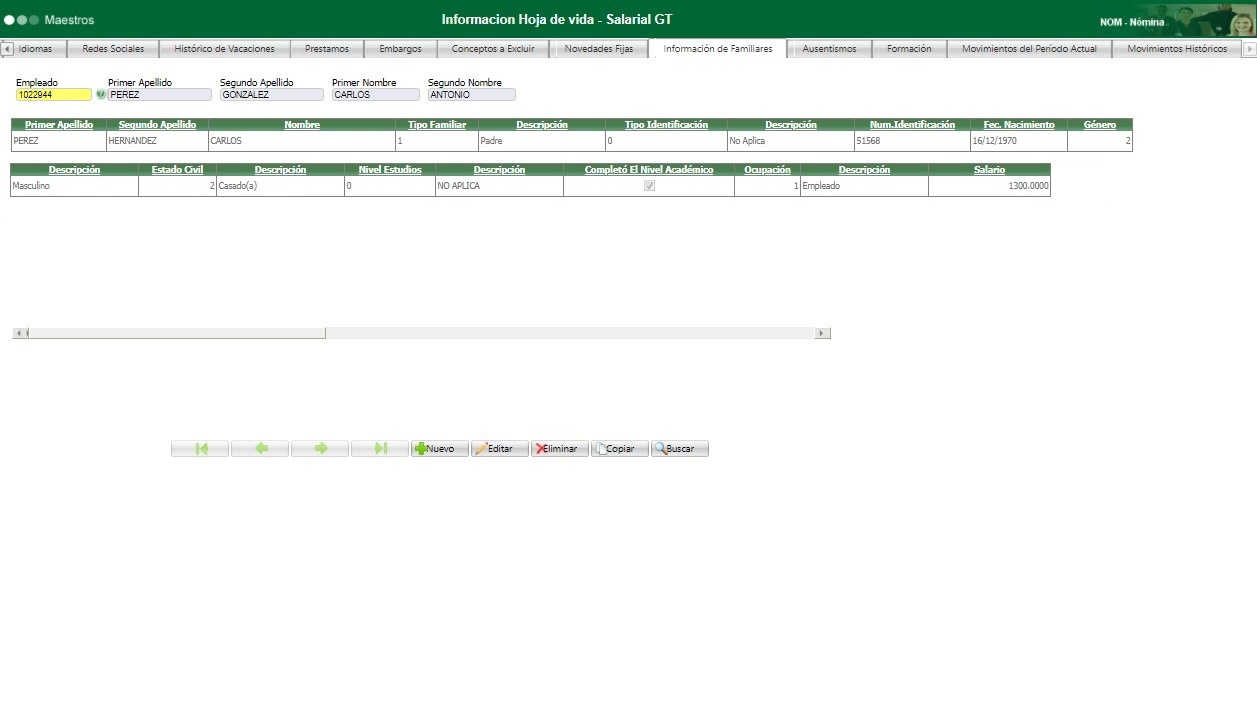Click the HERNANDEZ cell
Screen dimensions: 1257x704
[156, 141]
